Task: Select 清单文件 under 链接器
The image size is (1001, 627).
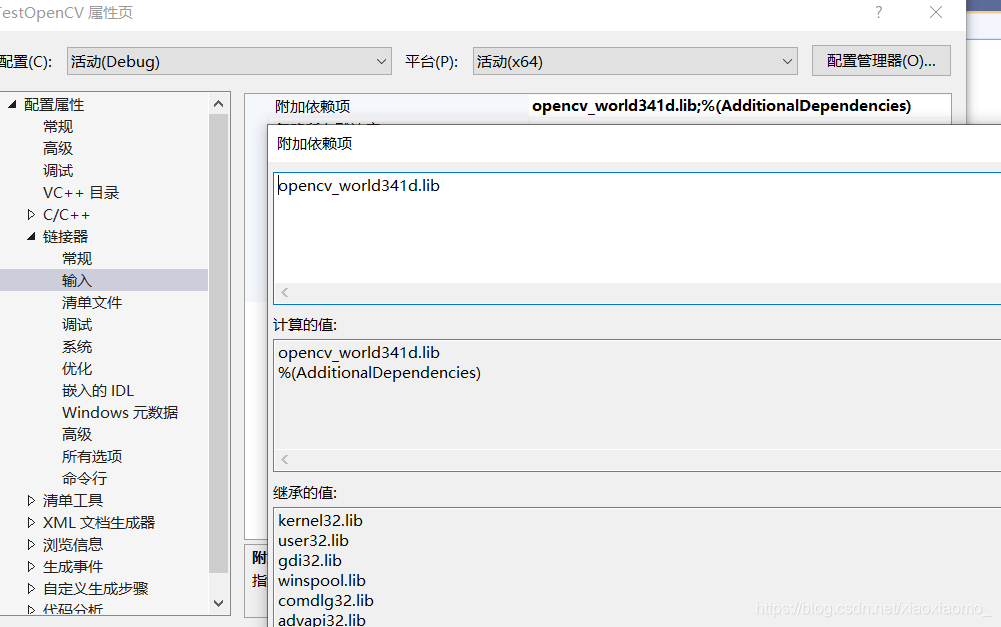Action: (92, 303)
